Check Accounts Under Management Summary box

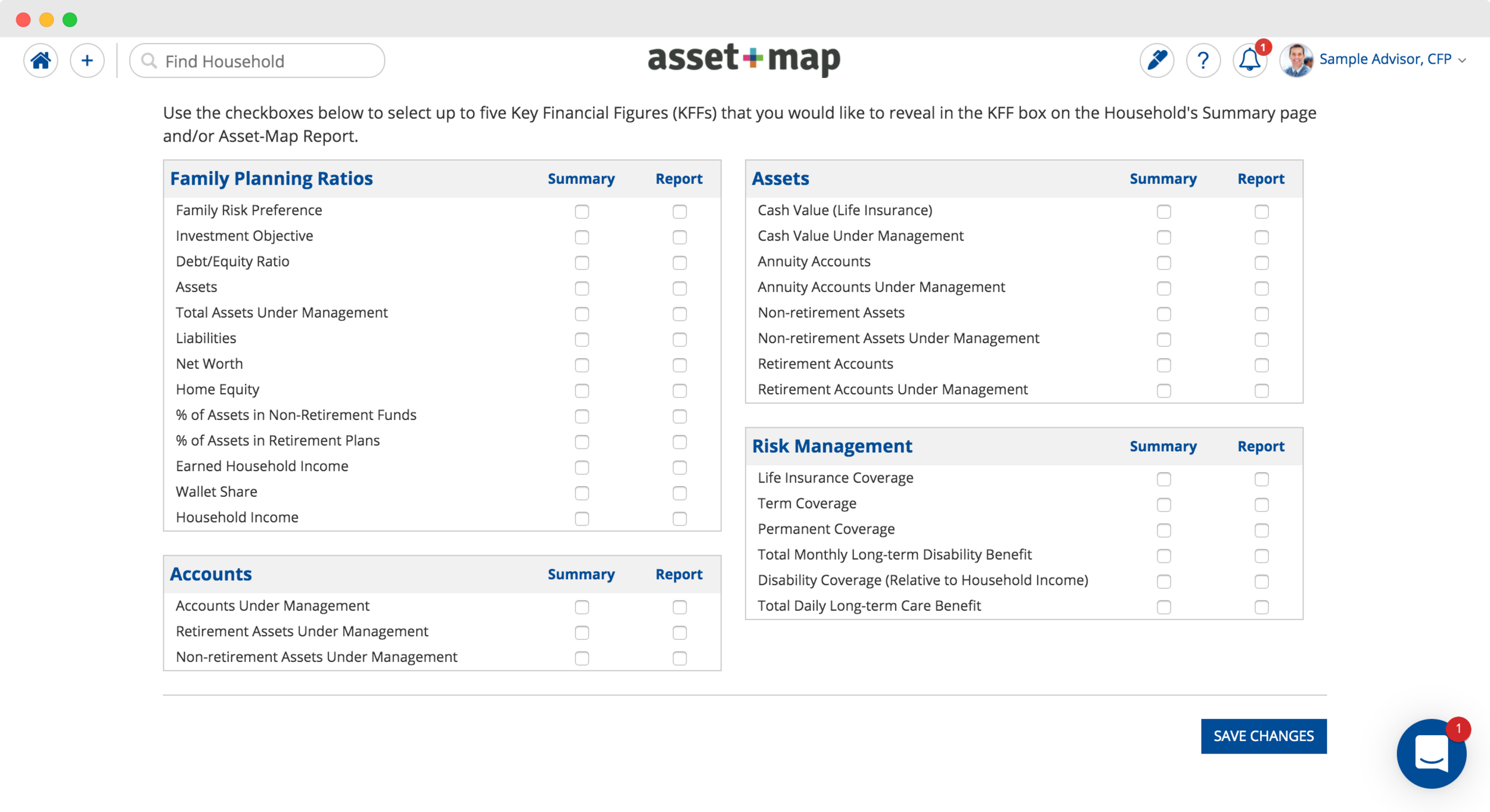tap(582, 607)
